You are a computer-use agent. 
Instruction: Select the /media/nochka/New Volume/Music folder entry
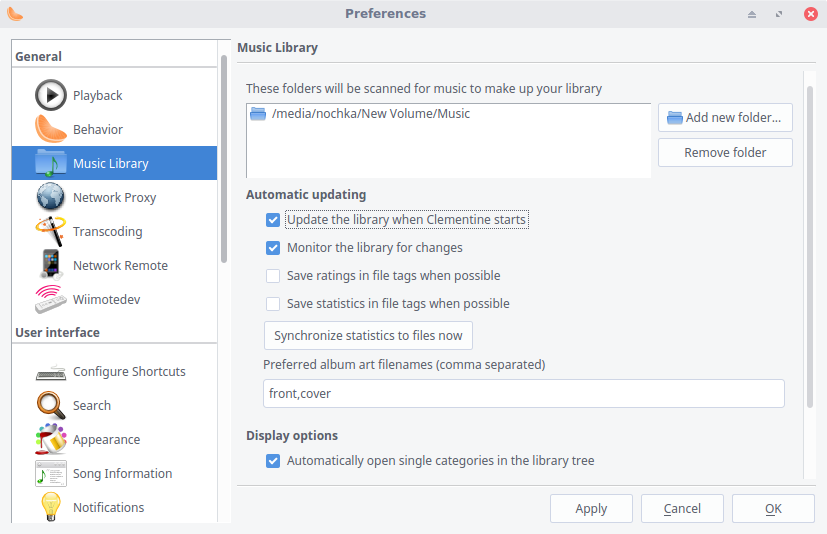click(370, 114)
